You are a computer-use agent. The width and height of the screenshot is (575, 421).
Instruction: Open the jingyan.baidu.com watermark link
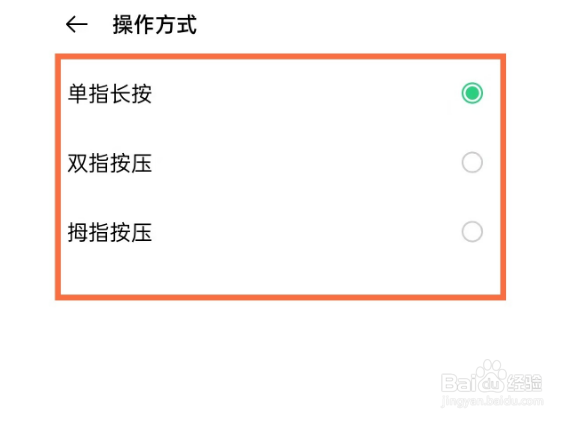pos(492,401)
